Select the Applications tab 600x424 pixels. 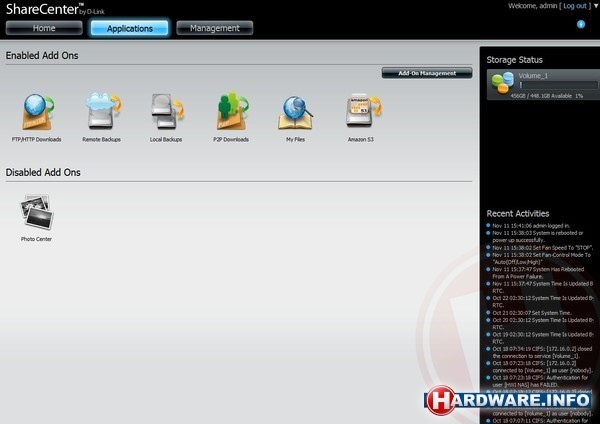[x=128, y=28]
